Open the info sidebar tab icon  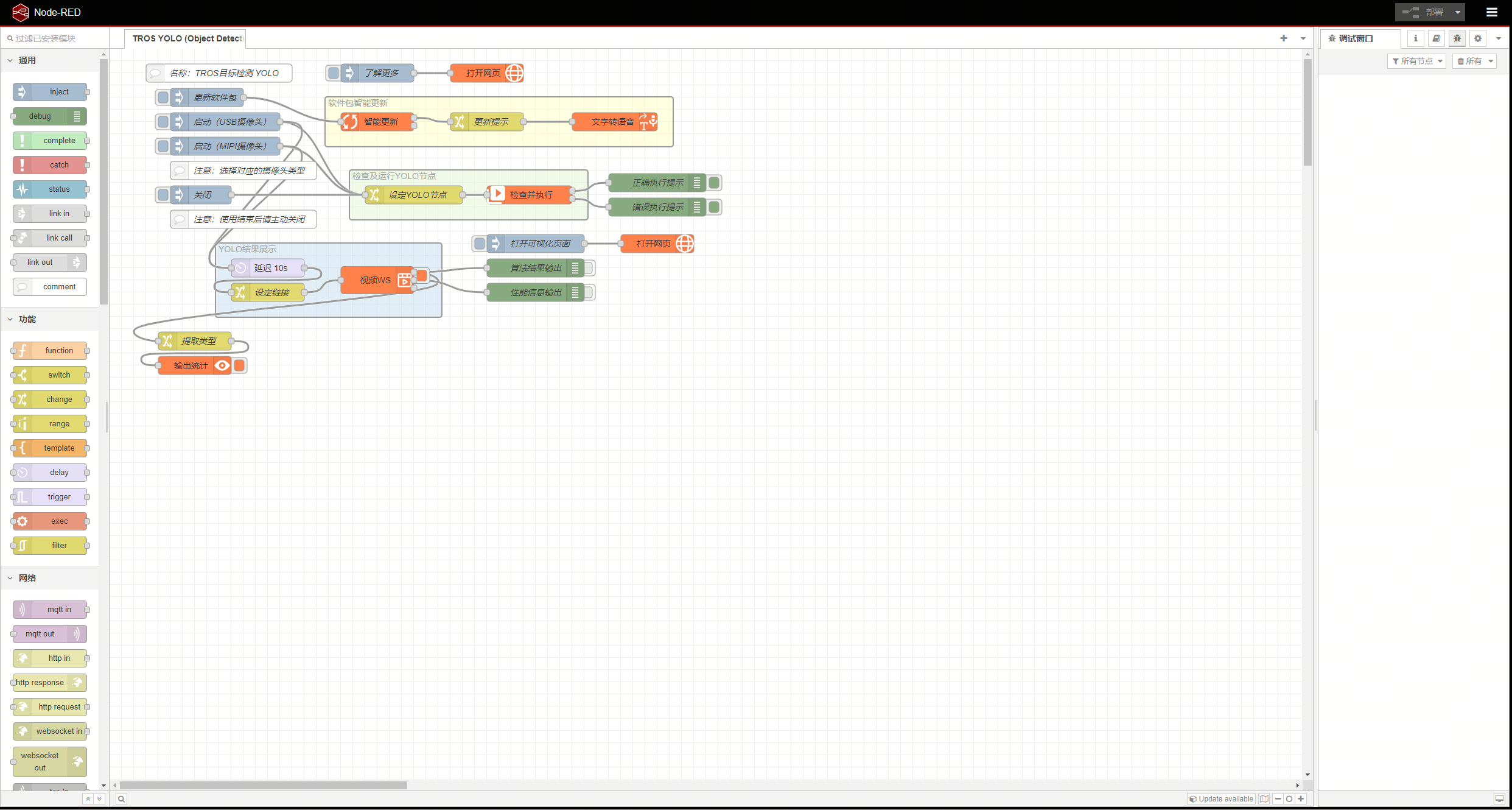pos(1416,38)
